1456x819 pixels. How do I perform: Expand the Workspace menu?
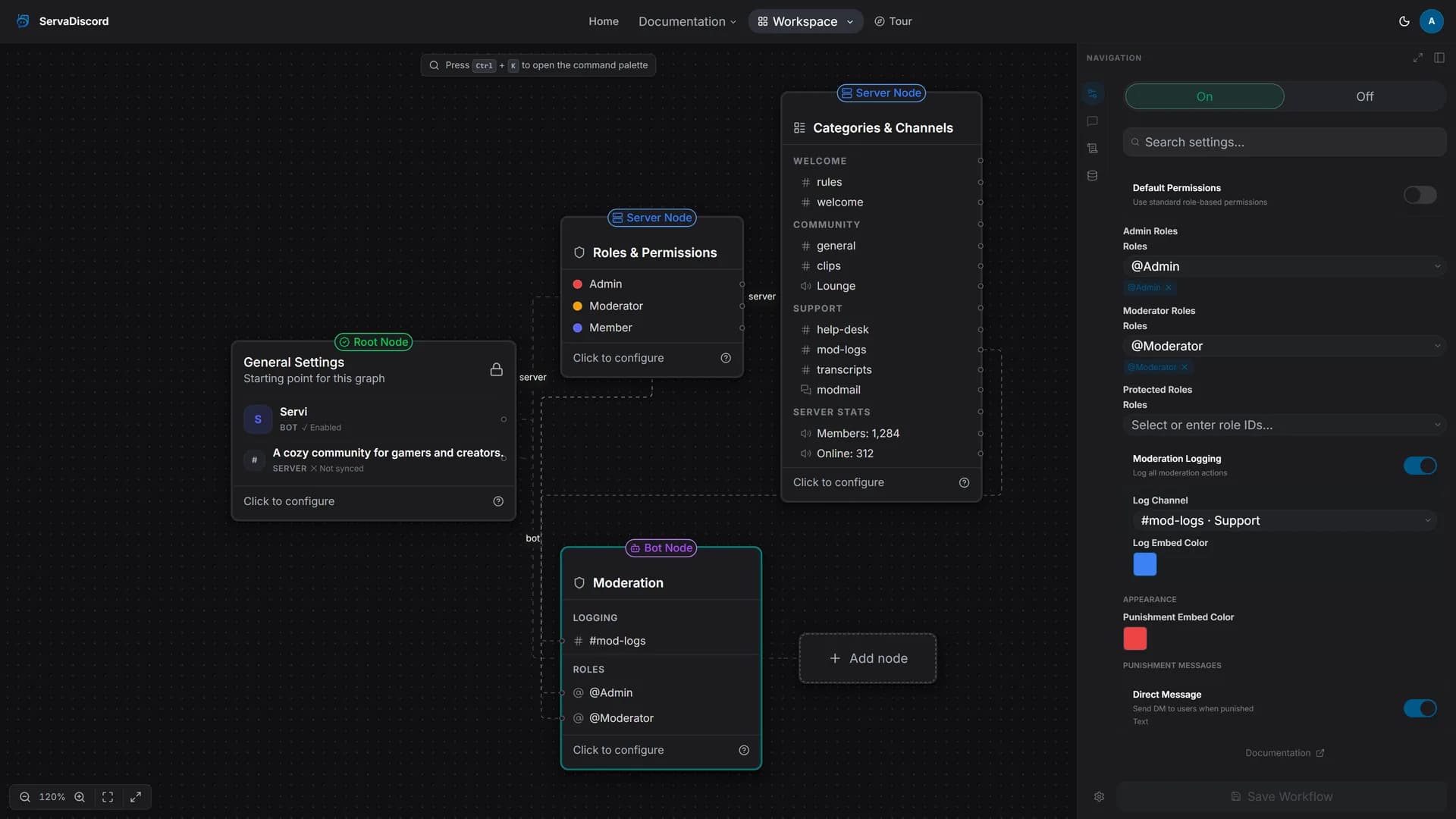click(805, 21)
